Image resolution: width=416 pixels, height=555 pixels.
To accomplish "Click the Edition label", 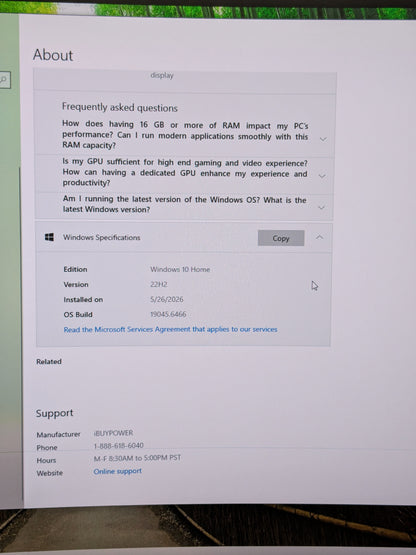I will [x=75, y=269].
